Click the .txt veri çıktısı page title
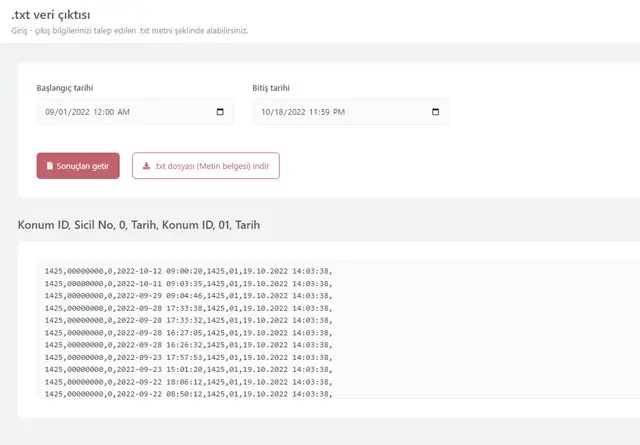 [x=54, y=15]
